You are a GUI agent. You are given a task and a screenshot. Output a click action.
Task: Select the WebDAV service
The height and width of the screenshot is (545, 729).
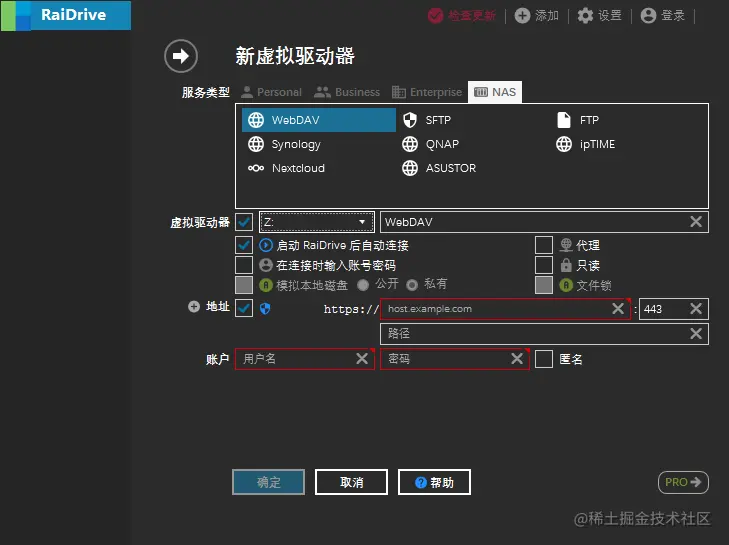point(319,120)
